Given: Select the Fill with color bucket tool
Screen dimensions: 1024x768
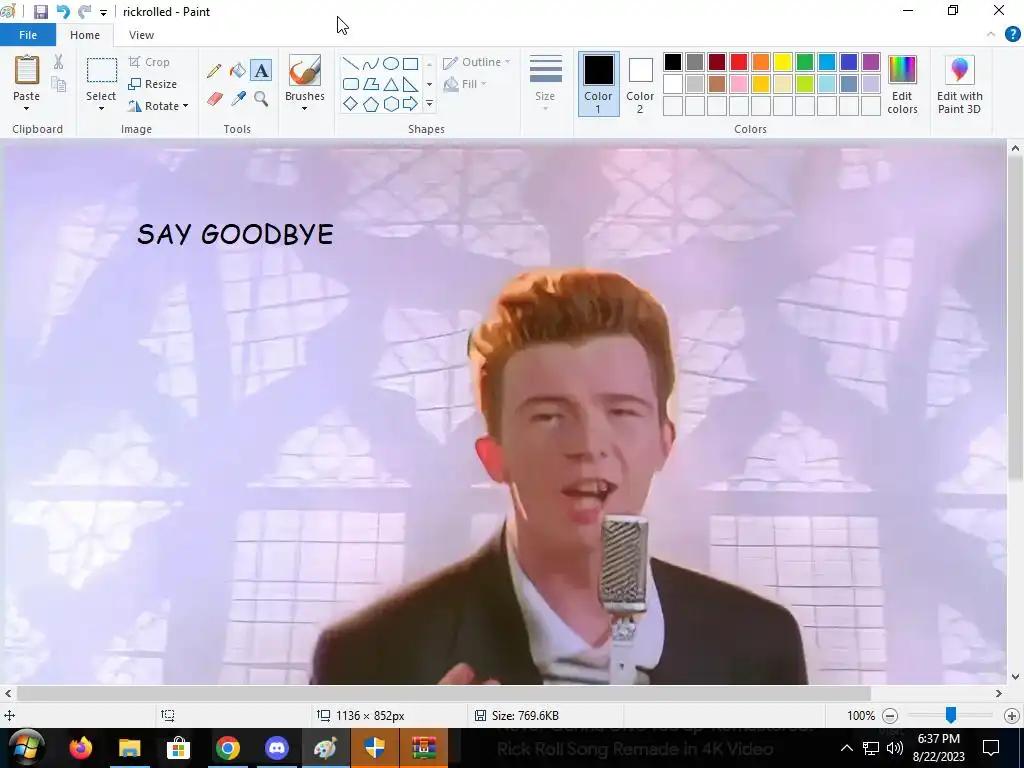Looking at the screenshot, I should [238, 71].
